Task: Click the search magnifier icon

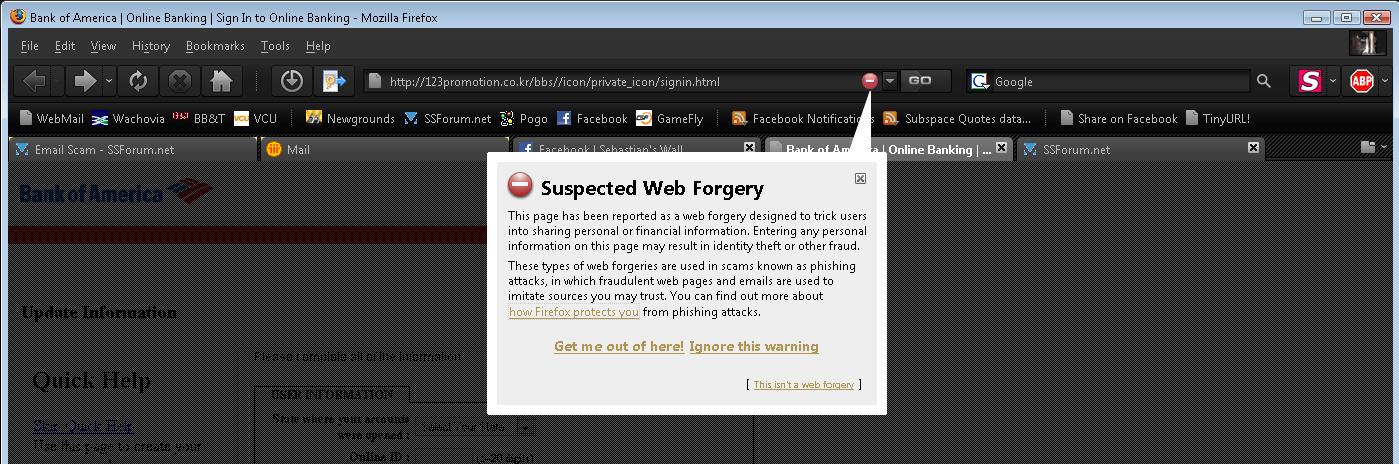Action: coord(1264,81)
